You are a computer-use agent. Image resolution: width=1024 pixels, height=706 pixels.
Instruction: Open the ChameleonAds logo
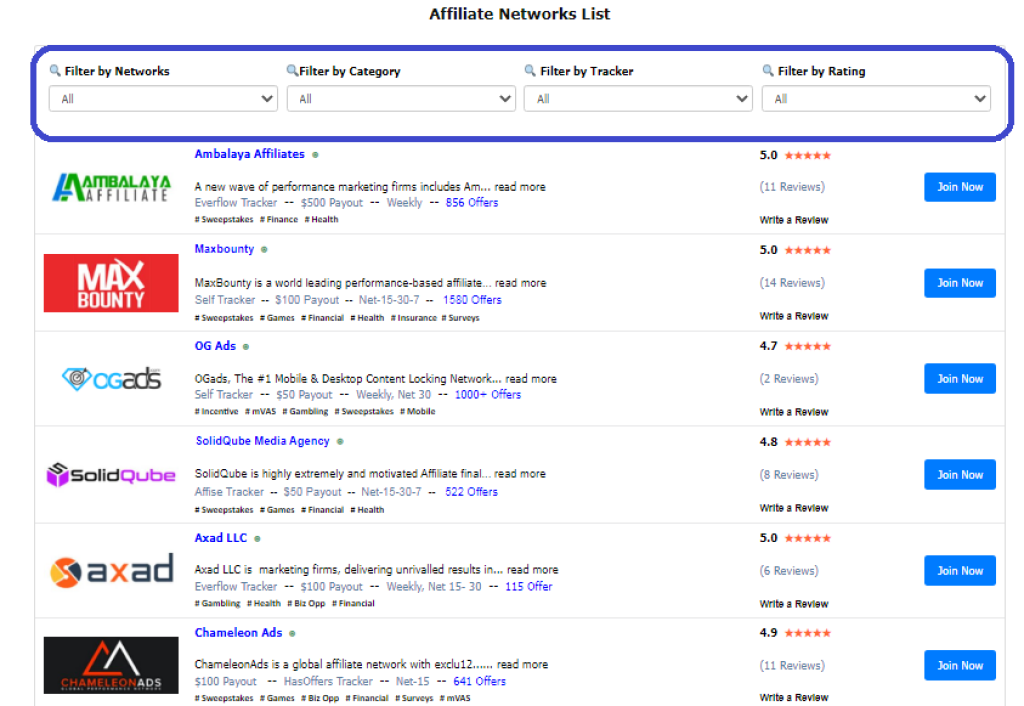click(x=111, y=665)
